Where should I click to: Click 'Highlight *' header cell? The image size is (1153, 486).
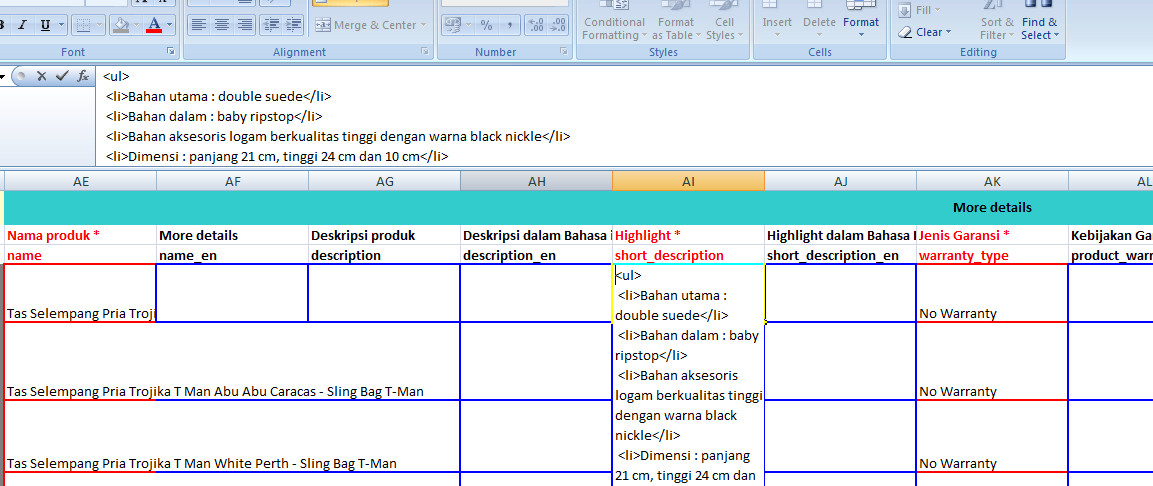tap(688, 235)
